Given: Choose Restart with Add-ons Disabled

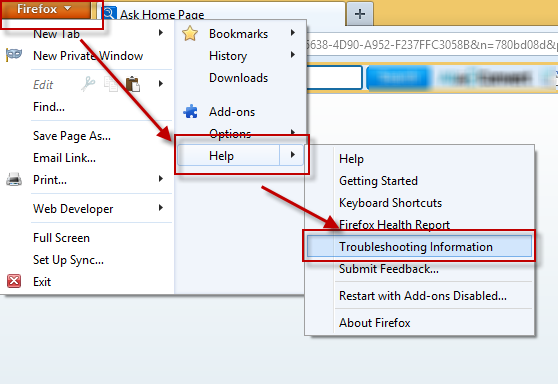Looking at the screenshot, I should (x=423, y=296).
